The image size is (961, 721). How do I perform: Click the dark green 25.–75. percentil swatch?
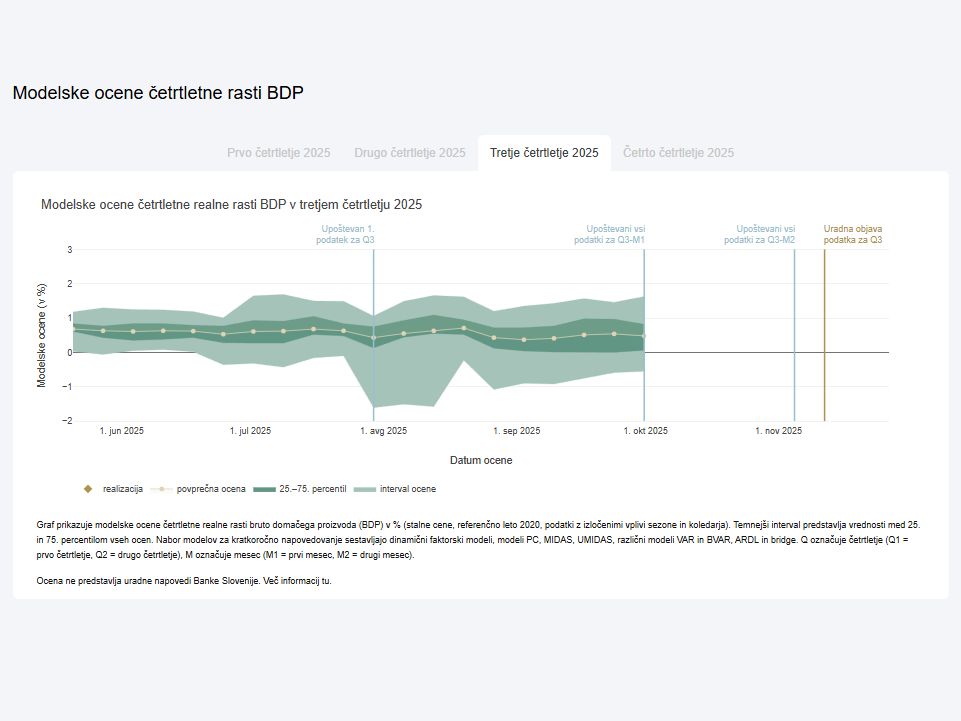pyautogui.click(x=265, y=489)
